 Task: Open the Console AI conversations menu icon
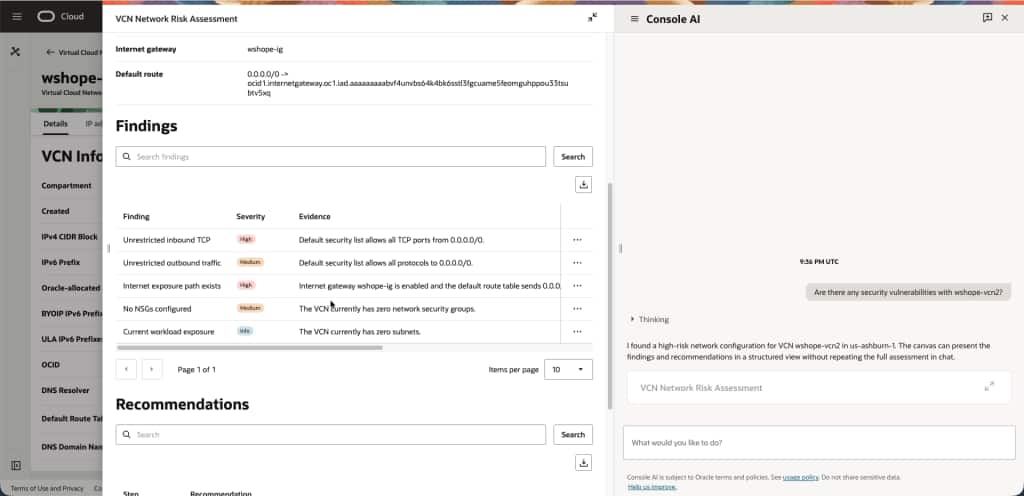tap(634, 19)
